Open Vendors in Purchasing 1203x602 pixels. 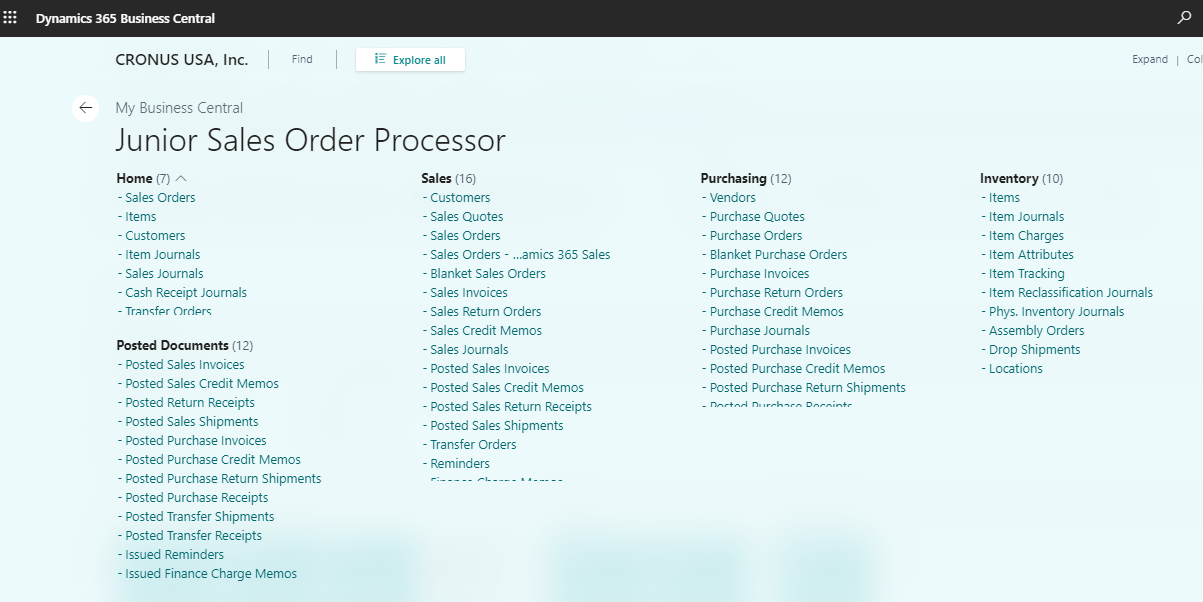[x=732, y=198]
